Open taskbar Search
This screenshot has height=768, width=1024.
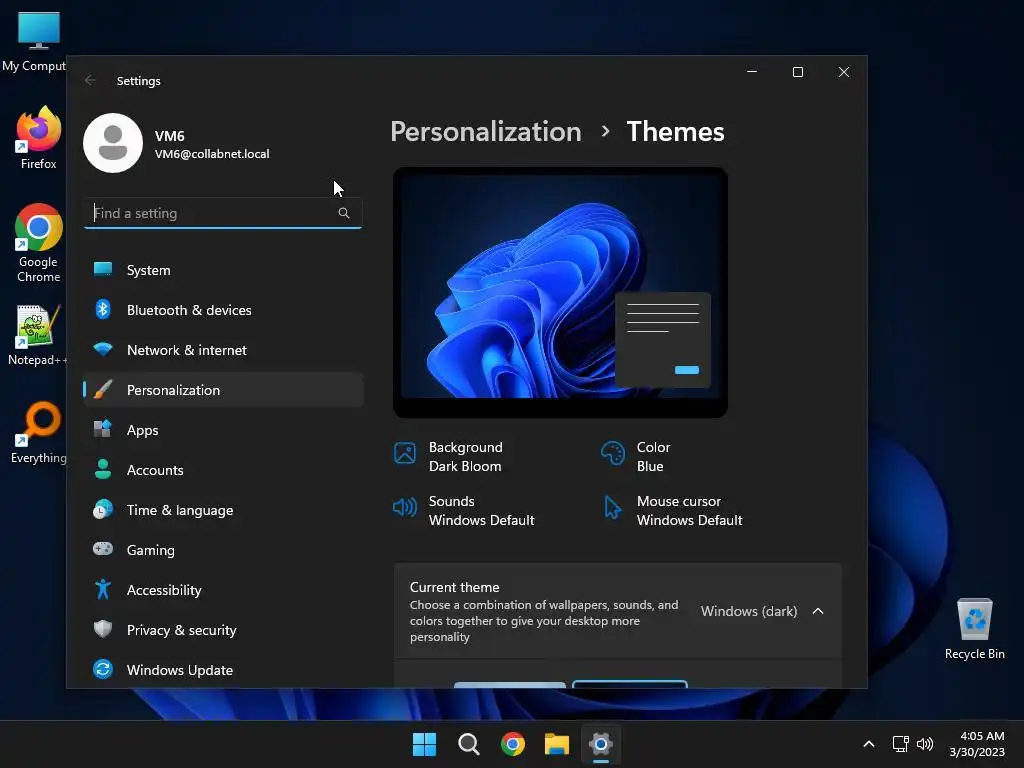pyautogui.click(x=468, y=744)
